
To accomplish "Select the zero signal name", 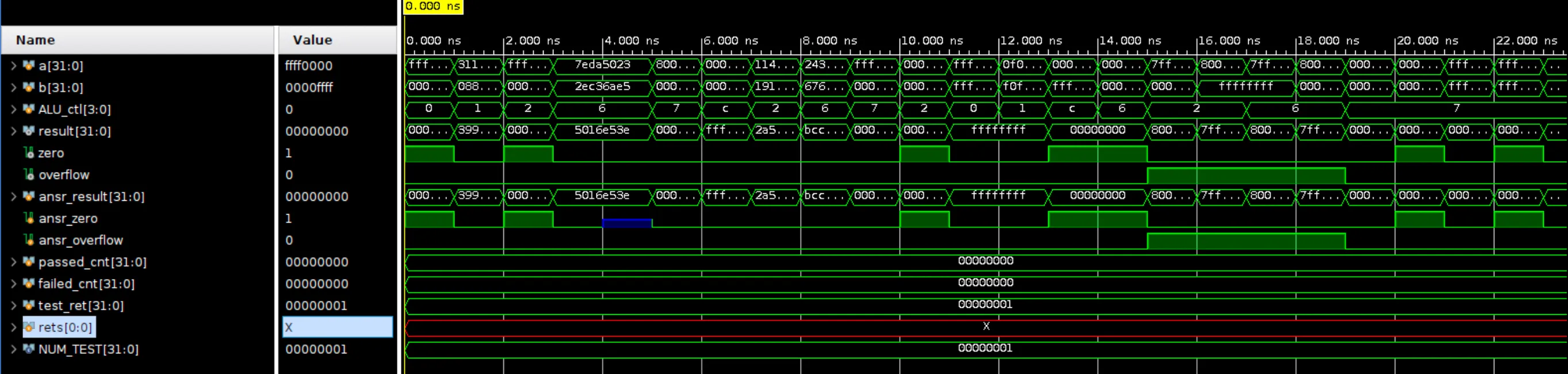I will (51, 153).
